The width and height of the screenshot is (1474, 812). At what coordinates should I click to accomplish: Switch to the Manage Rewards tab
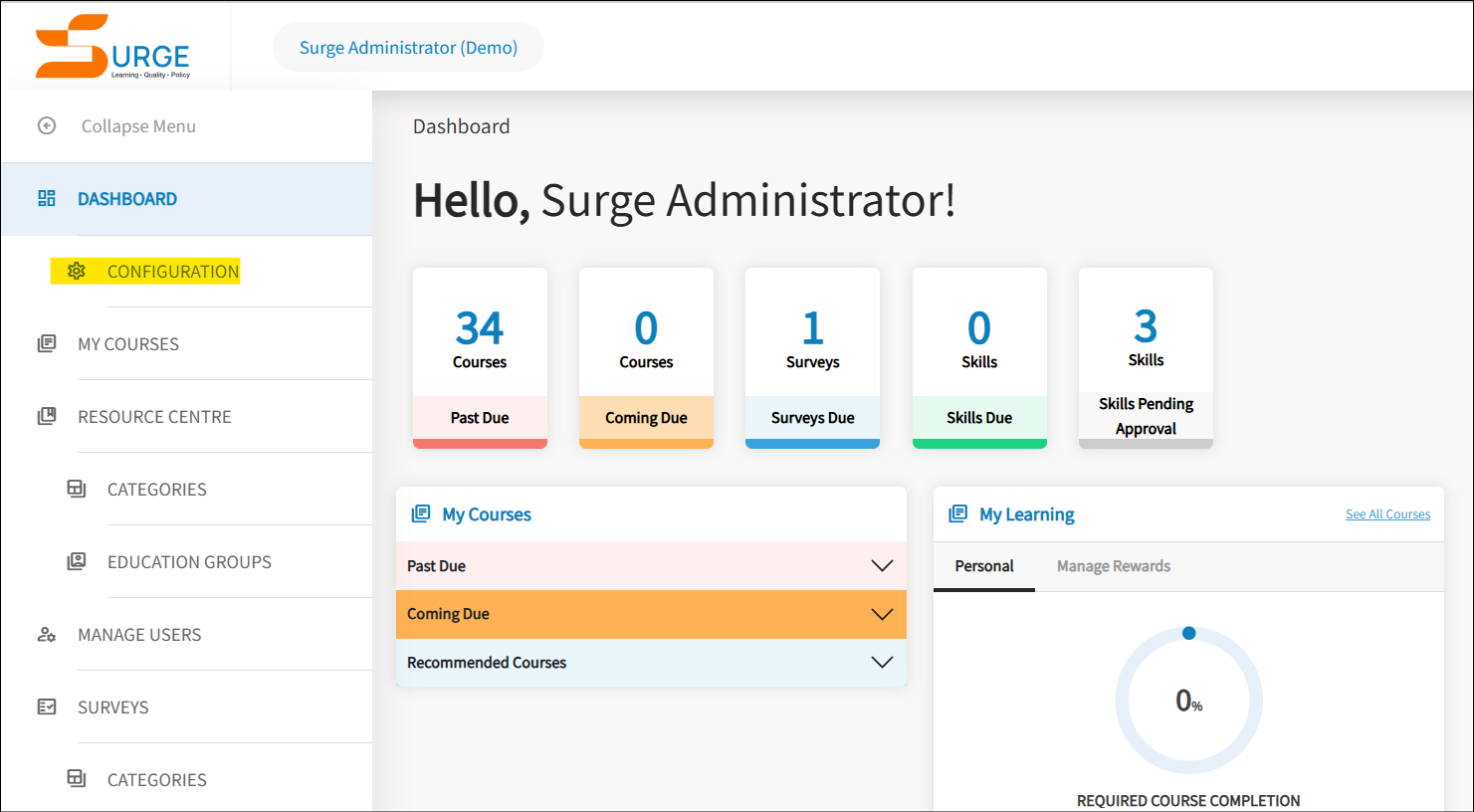(1113, 565)
